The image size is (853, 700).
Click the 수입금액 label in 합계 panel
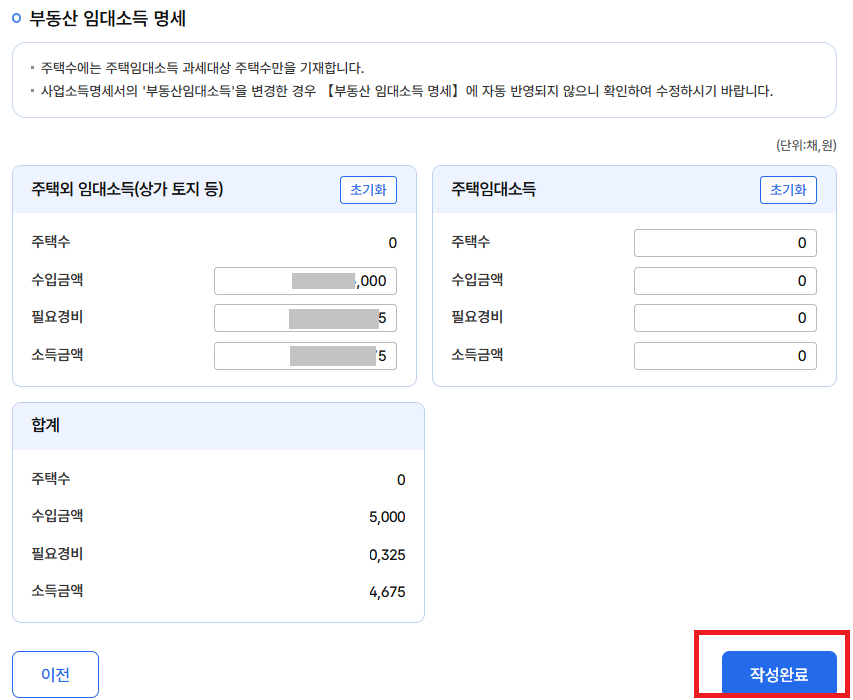coord(57,516)
